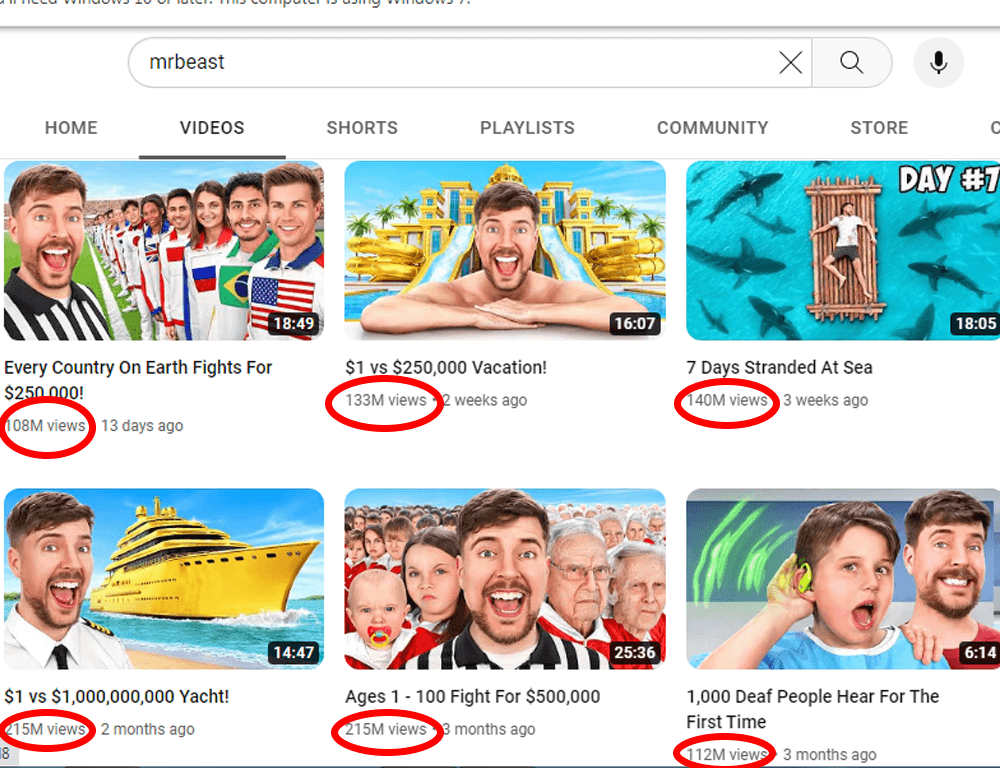Switch to the HOME tab
The image size is (1000, 768).
coord(71,128)
